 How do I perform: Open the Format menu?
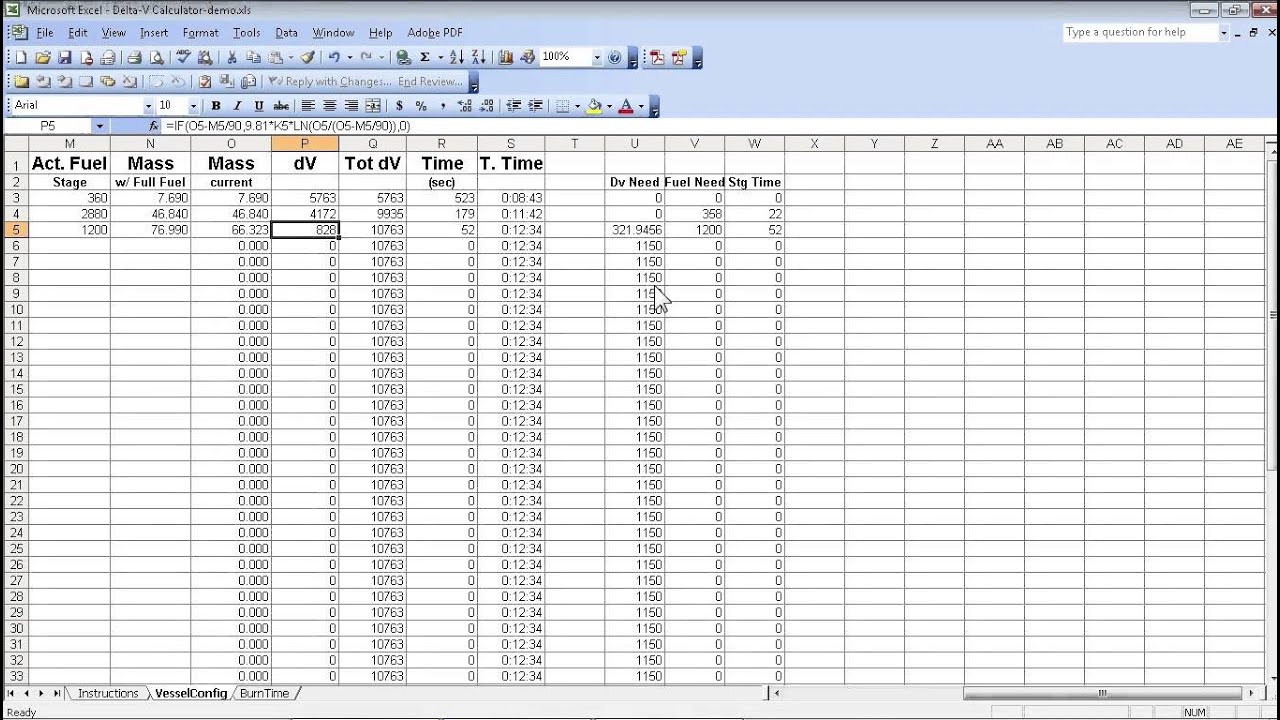coord(200,33)
